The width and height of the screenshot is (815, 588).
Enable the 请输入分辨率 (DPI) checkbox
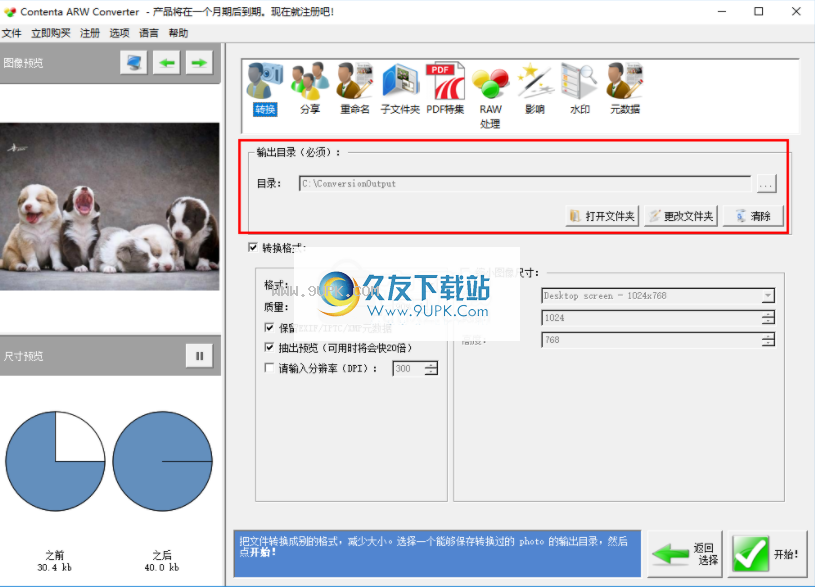coord(269,368)
